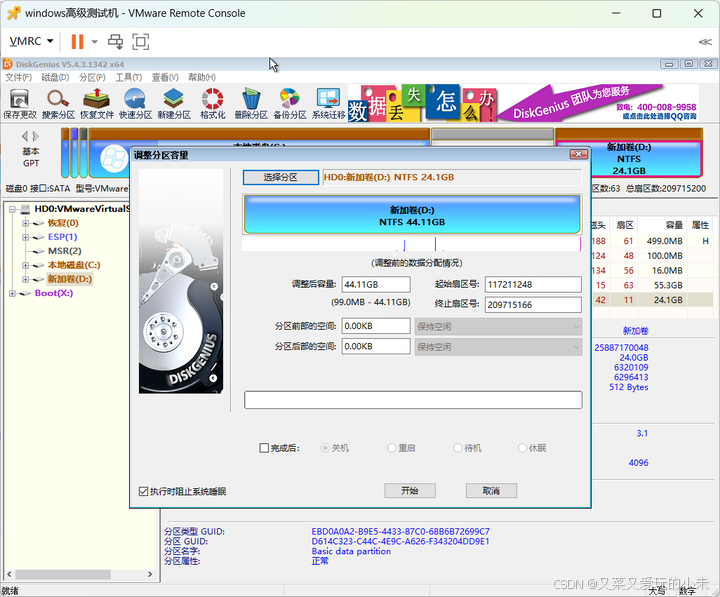
Task: Open the Search Partition (搜索分区) tool
Action: pyautogui.click(x=58, y=103)
